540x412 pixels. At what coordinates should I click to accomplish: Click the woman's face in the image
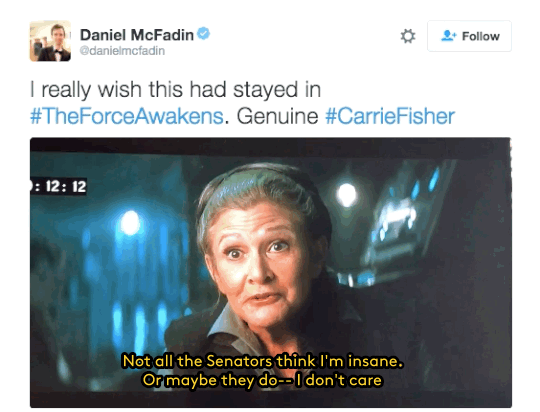click(260, 264)
